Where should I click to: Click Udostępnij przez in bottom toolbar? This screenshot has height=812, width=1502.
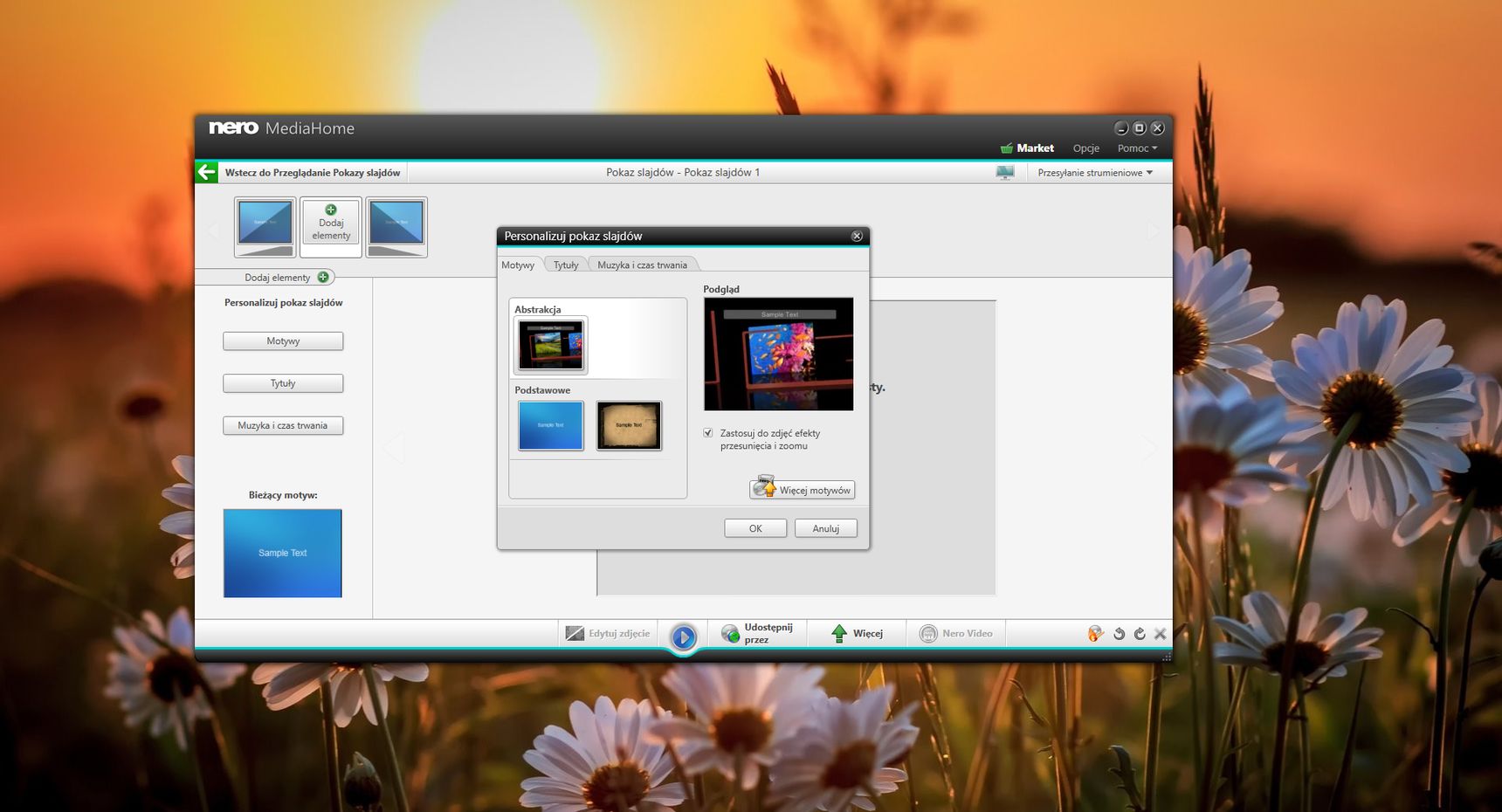[757, 634]
